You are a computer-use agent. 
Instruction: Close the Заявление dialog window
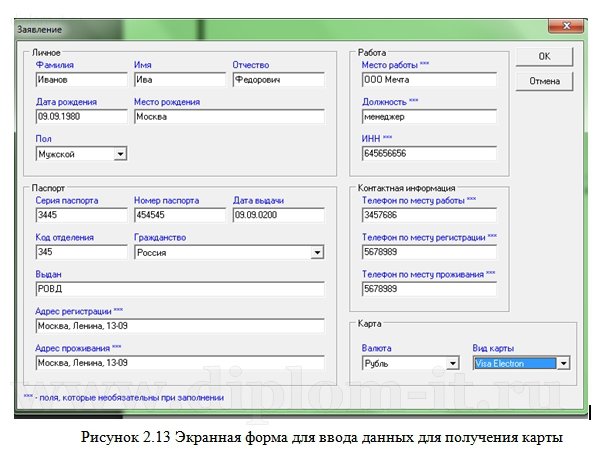[566, 26]
